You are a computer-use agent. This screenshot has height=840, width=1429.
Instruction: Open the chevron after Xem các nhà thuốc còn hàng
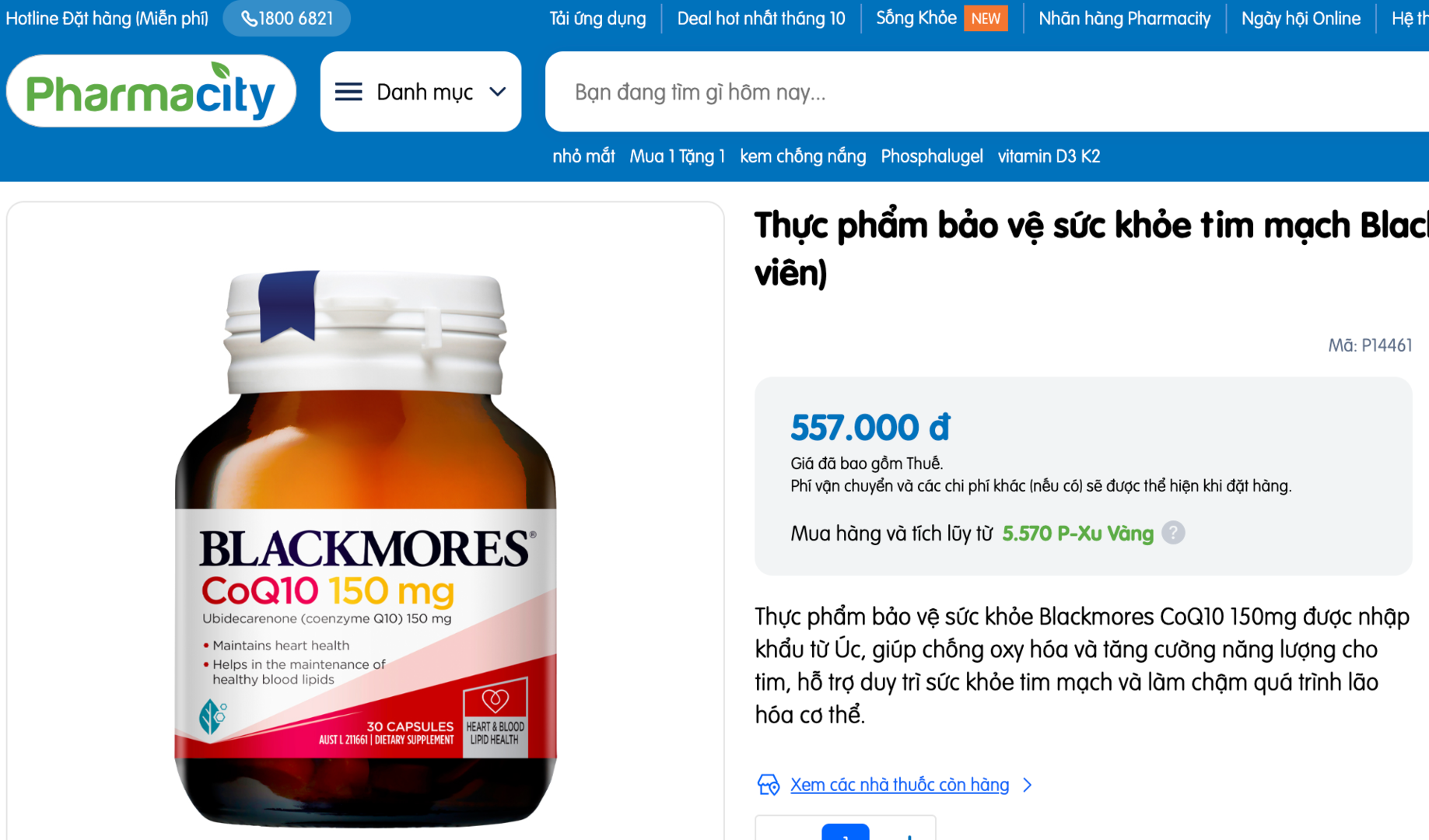1028,785
